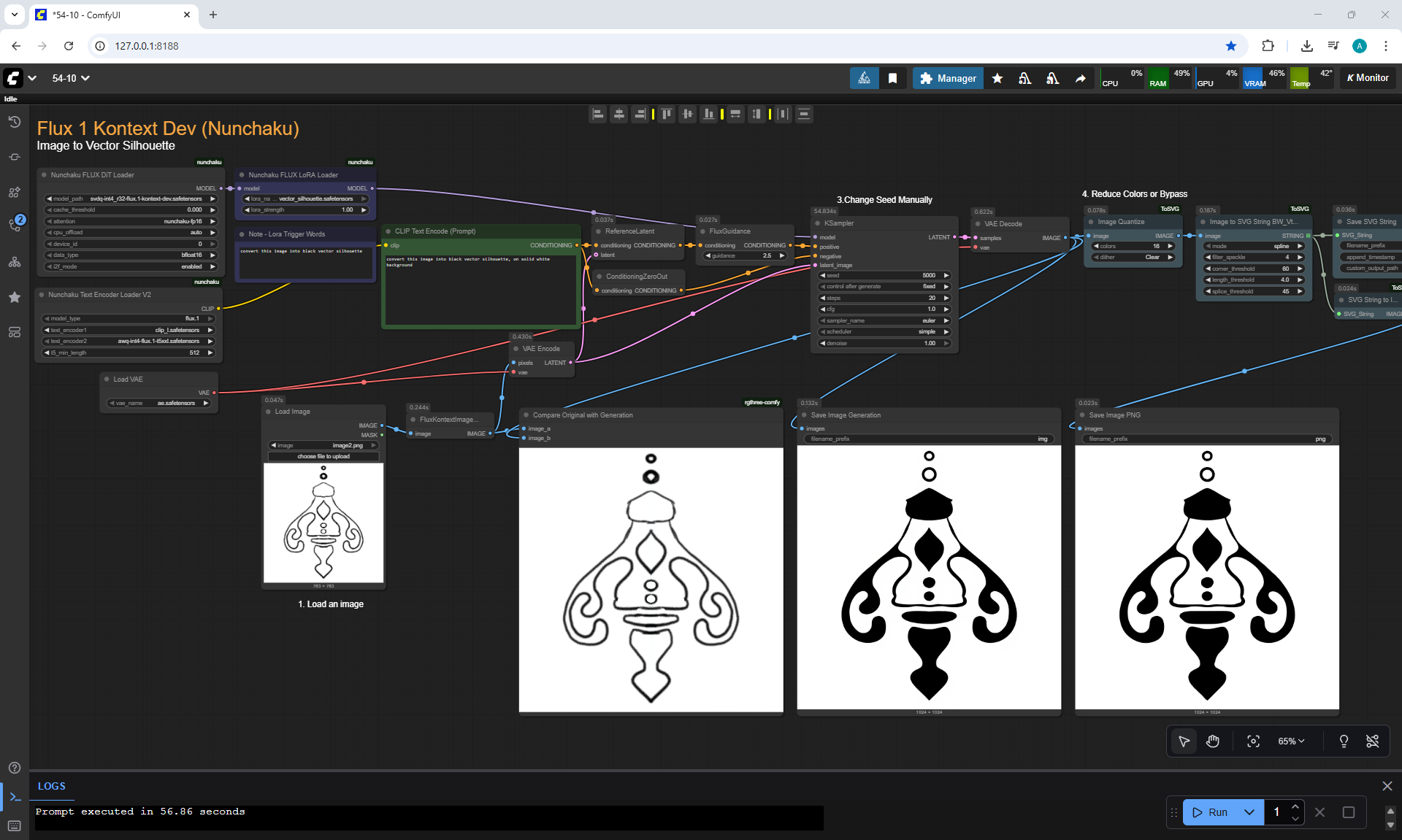This screenshot has height=840, width=1402.
Task: Open the queue history sidebar icon
Action: pyautogui.click(x=15, y=122)
